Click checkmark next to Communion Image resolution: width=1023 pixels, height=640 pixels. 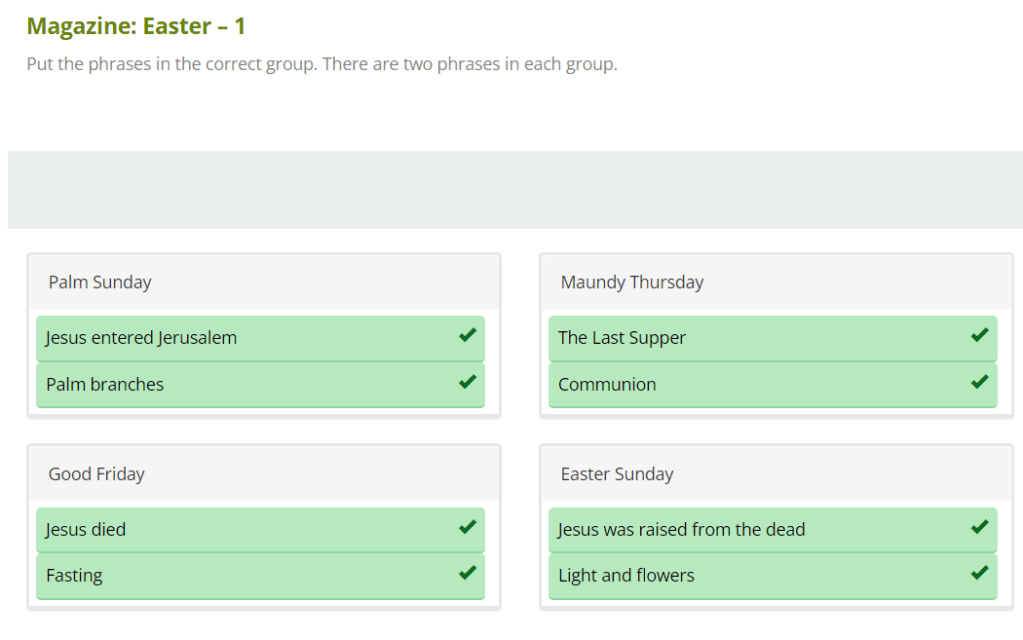coord(979,382)
